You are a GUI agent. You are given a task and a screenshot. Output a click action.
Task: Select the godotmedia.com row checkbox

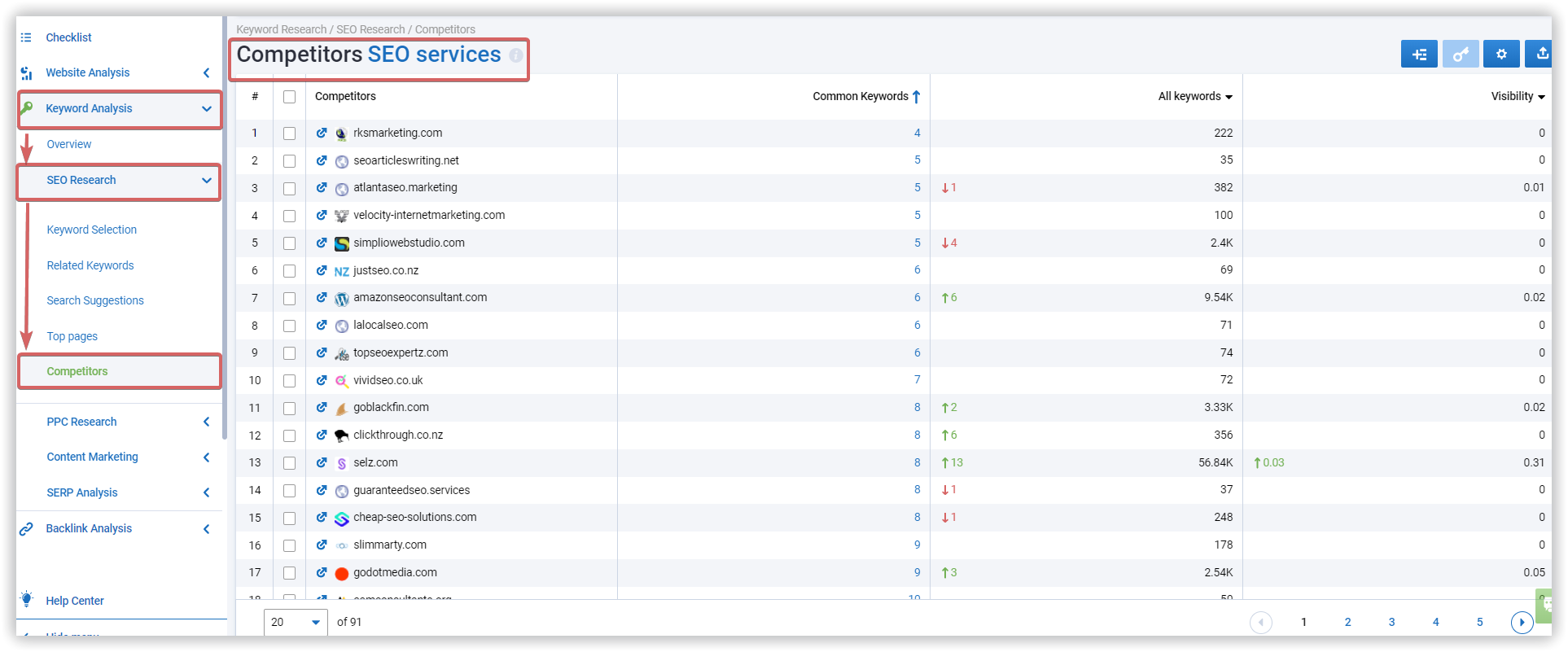coord(289,573)
